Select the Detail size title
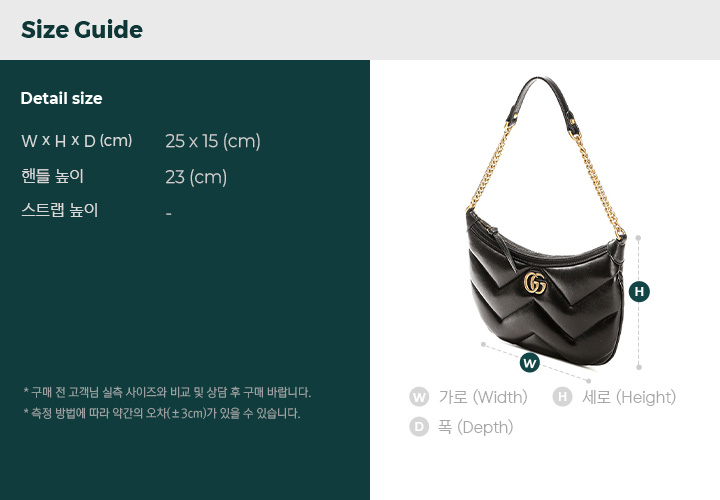This screenshot has width=720, height=500. 62,98
